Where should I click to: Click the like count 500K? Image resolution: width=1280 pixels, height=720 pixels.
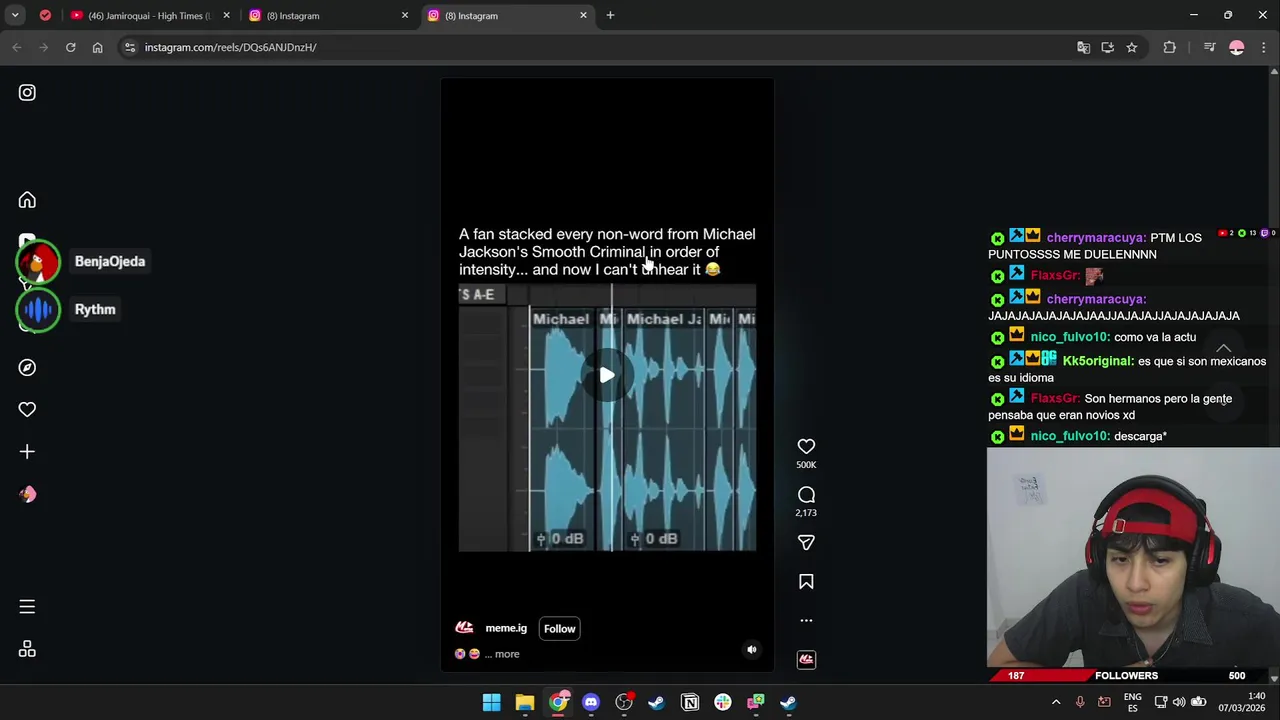806,465
